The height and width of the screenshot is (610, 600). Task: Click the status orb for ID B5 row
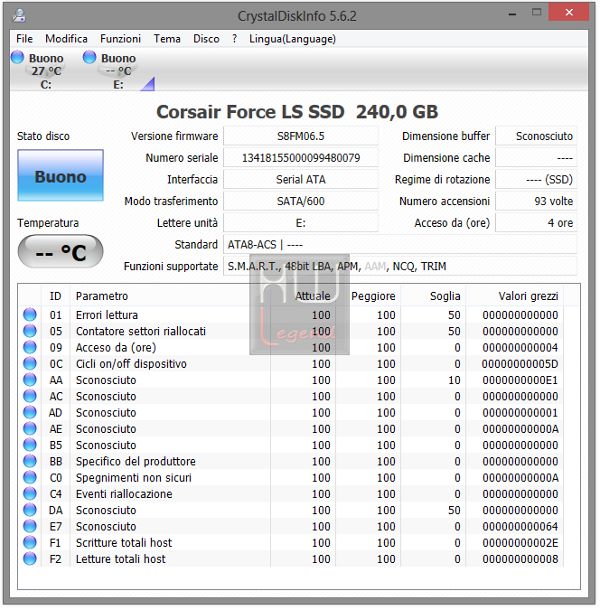(30, 445)
